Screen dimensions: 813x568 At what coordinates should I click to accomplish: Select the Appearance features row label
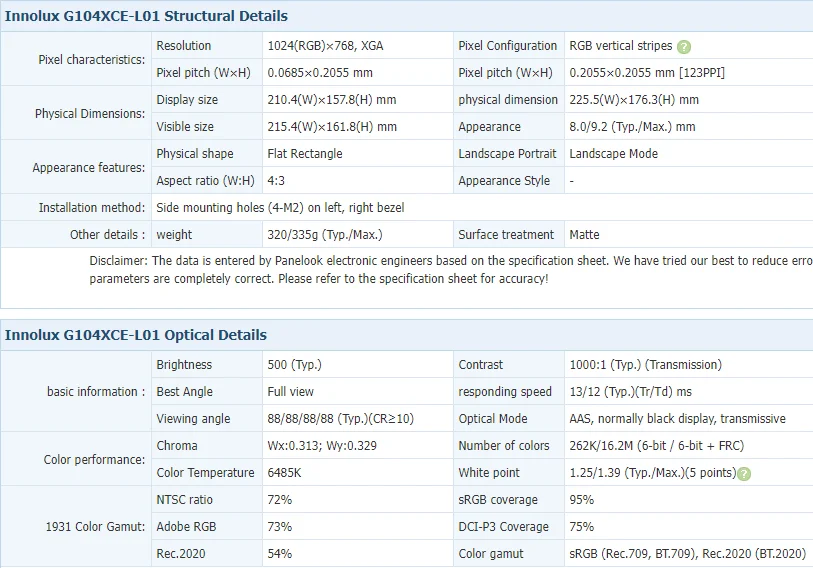(x=89, y=168)
